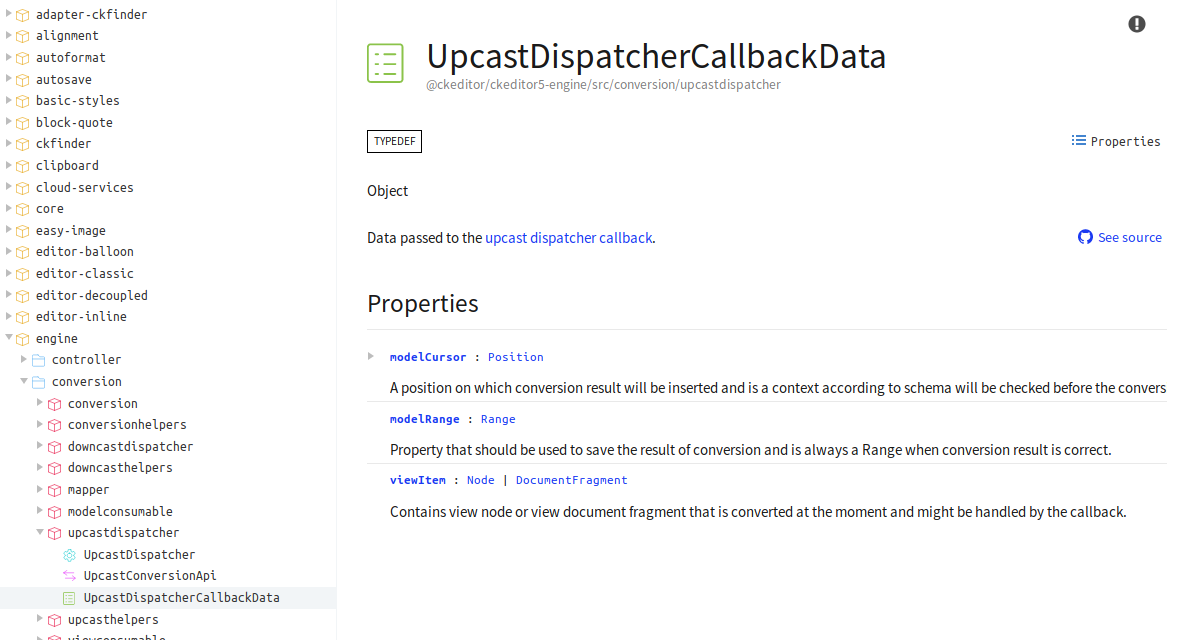
Task: Collapse the conversion folder in the sidebar
Action: click(22, 381)
